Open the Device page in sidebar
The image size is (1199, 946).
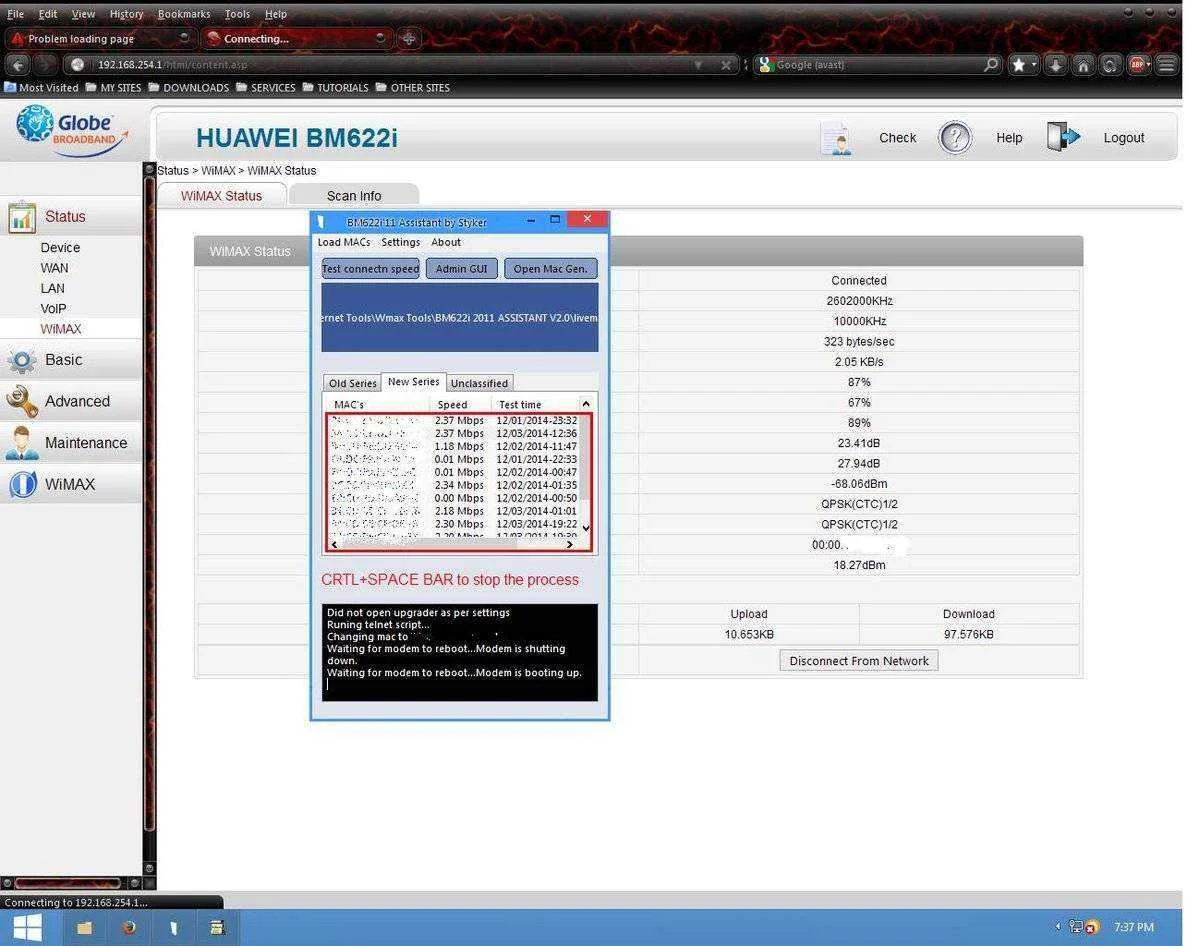click(60, 248)
